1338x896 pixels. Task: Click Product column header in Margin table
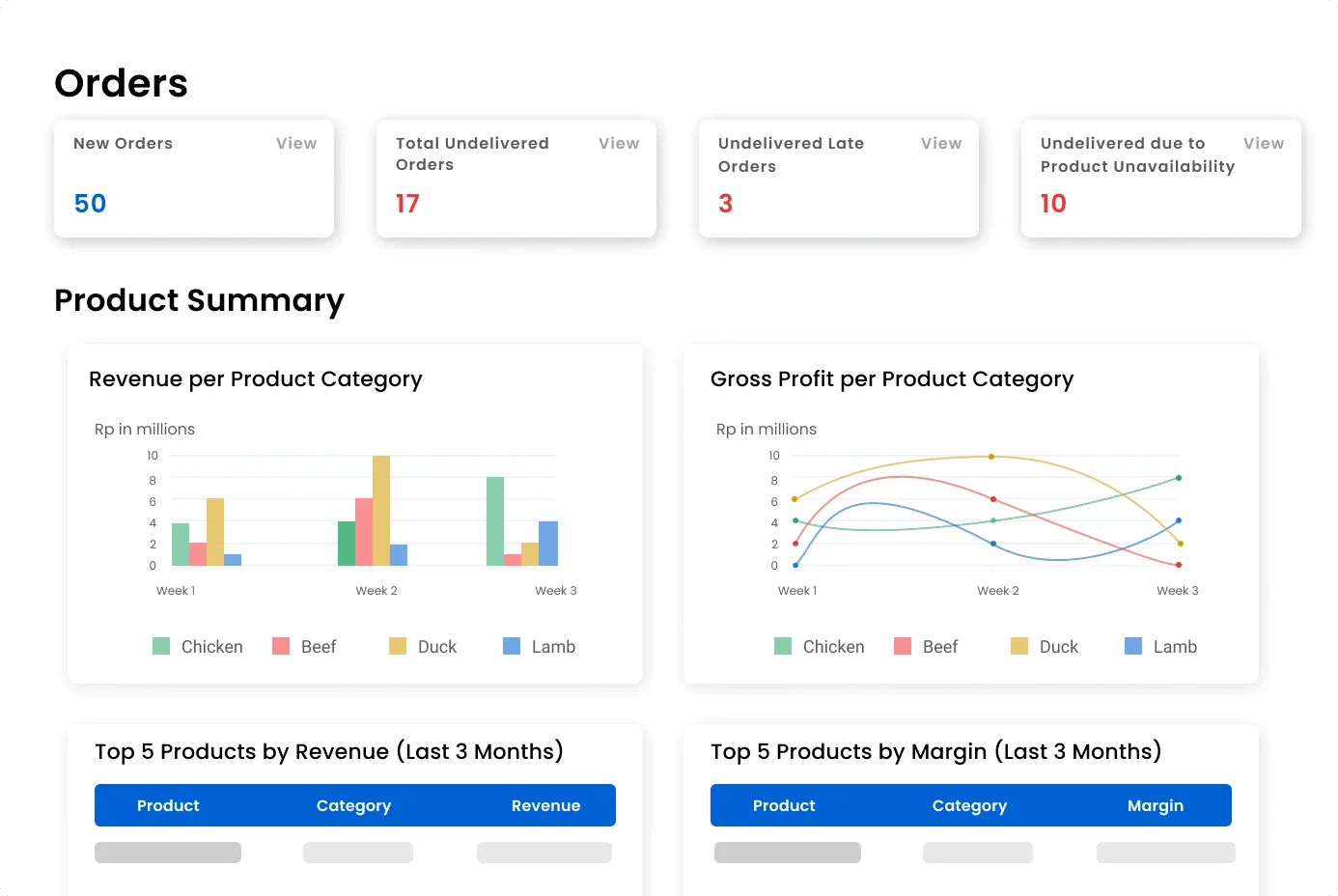point(784,805)
